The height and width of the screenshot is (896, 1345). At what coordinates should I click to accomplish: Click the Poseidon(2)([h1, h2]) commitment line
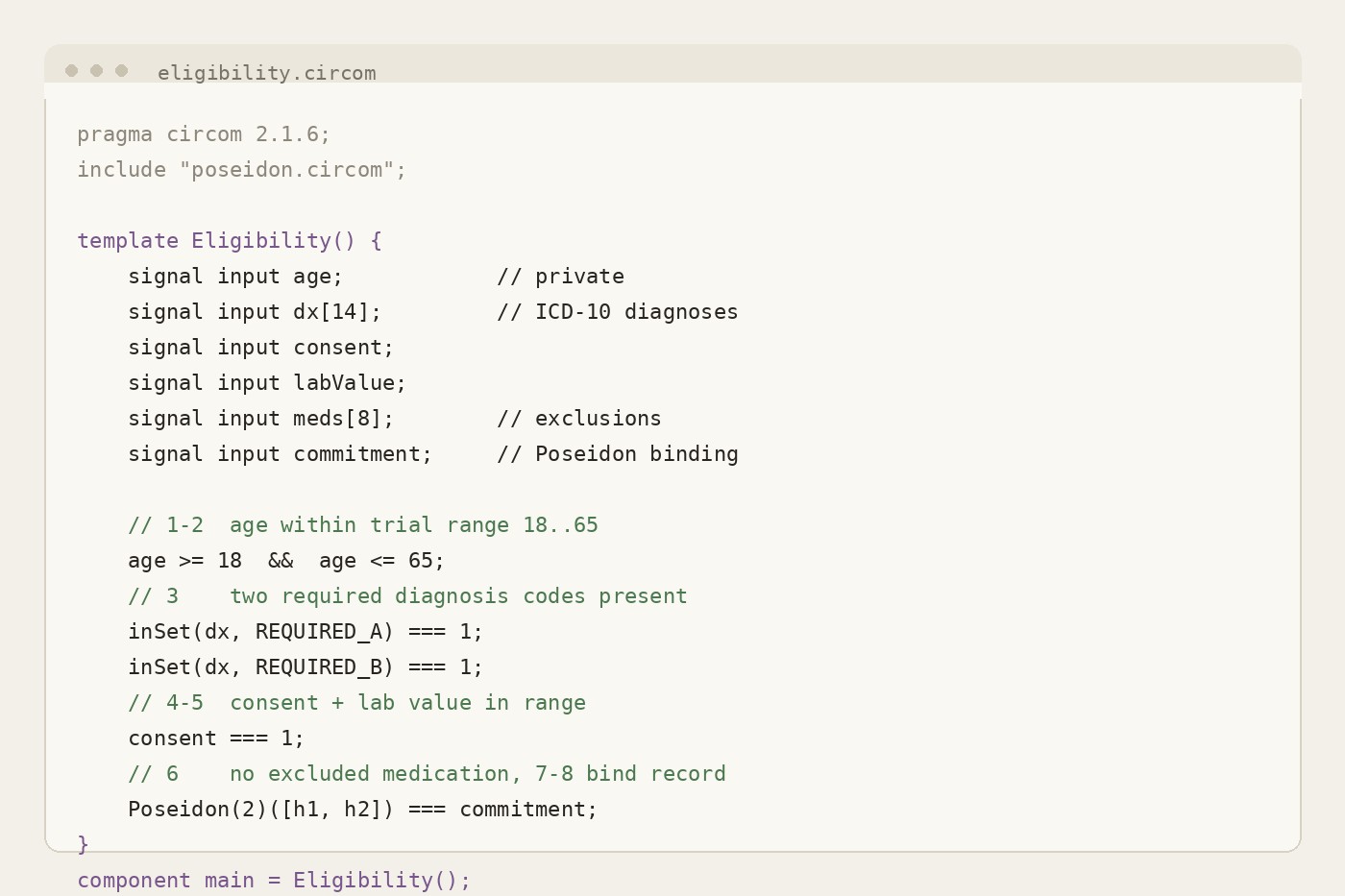click(x=363, y=810)
